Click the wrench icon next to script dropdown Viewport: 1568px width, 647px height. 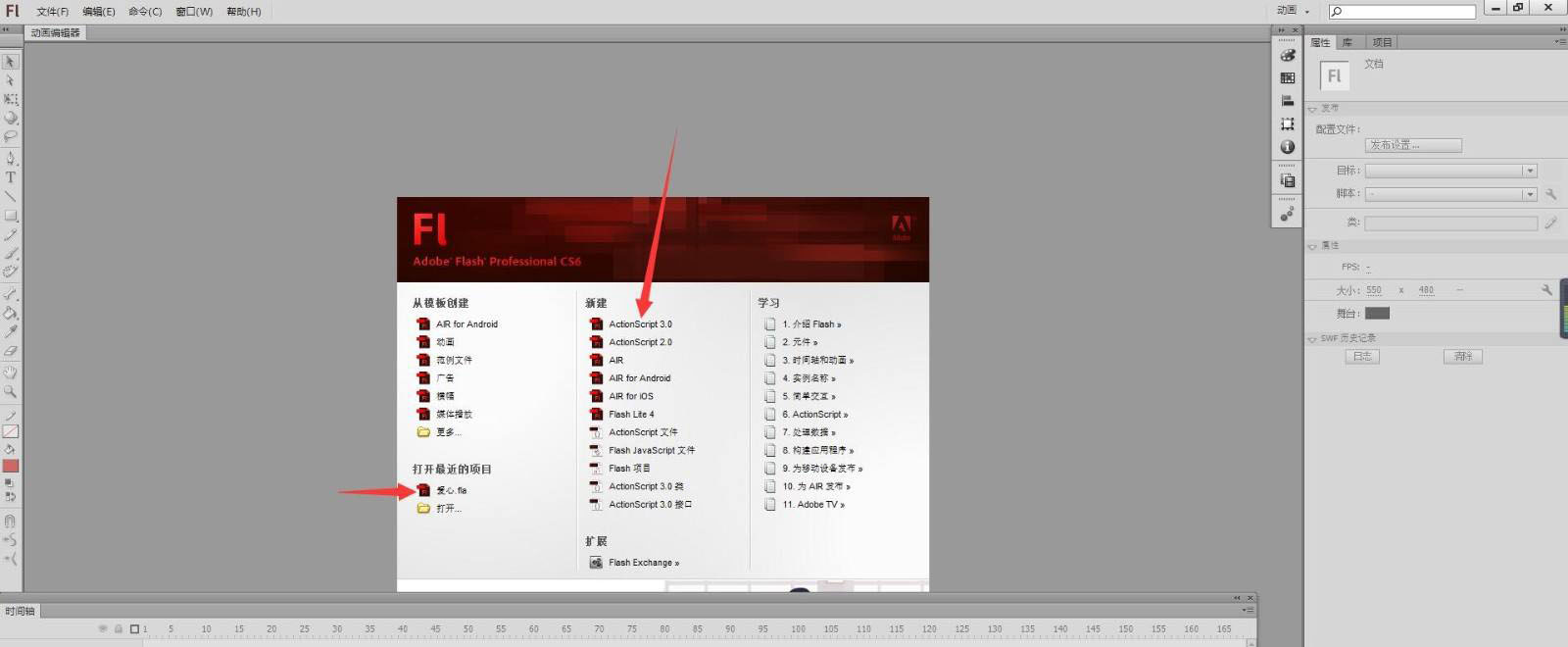point(1550,194)
